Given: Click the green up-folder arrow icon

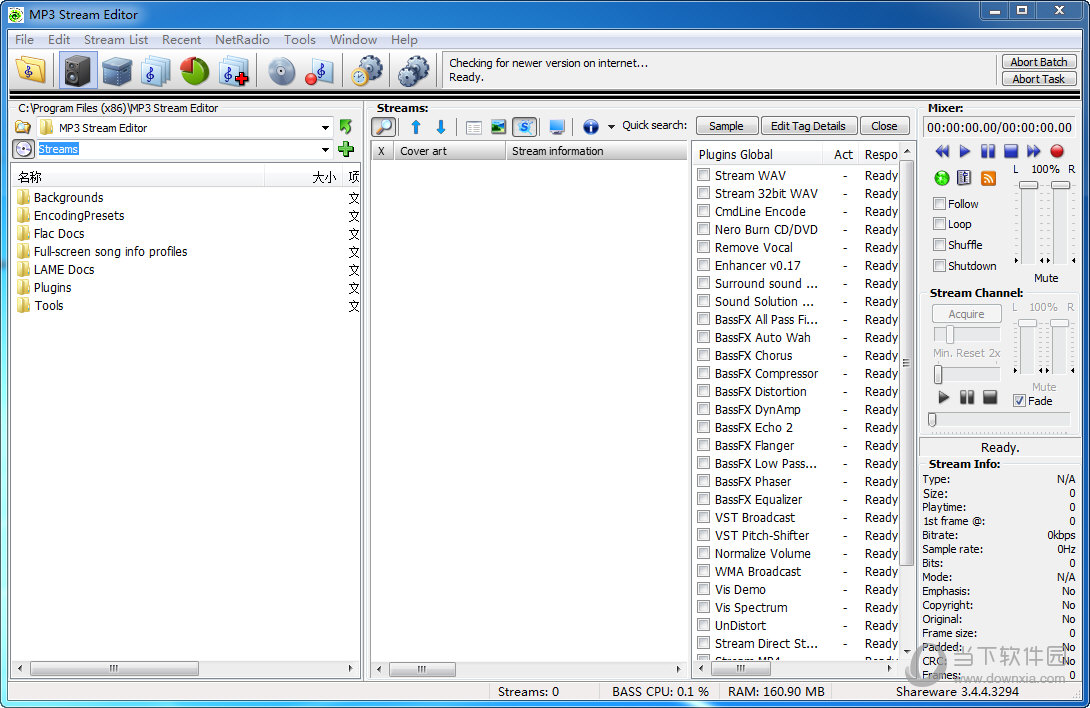Looking at the screenshot, I should pyautogui.click(x=345, y=127).
